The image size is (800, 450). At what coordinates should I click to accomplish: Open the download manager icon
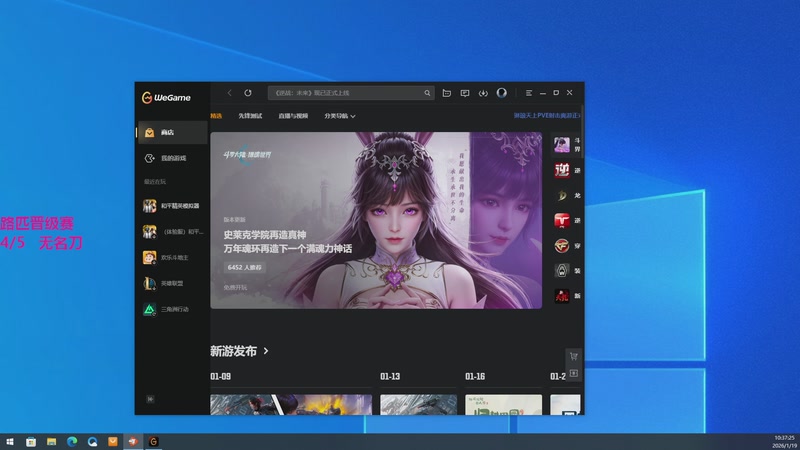coord(483,93)
